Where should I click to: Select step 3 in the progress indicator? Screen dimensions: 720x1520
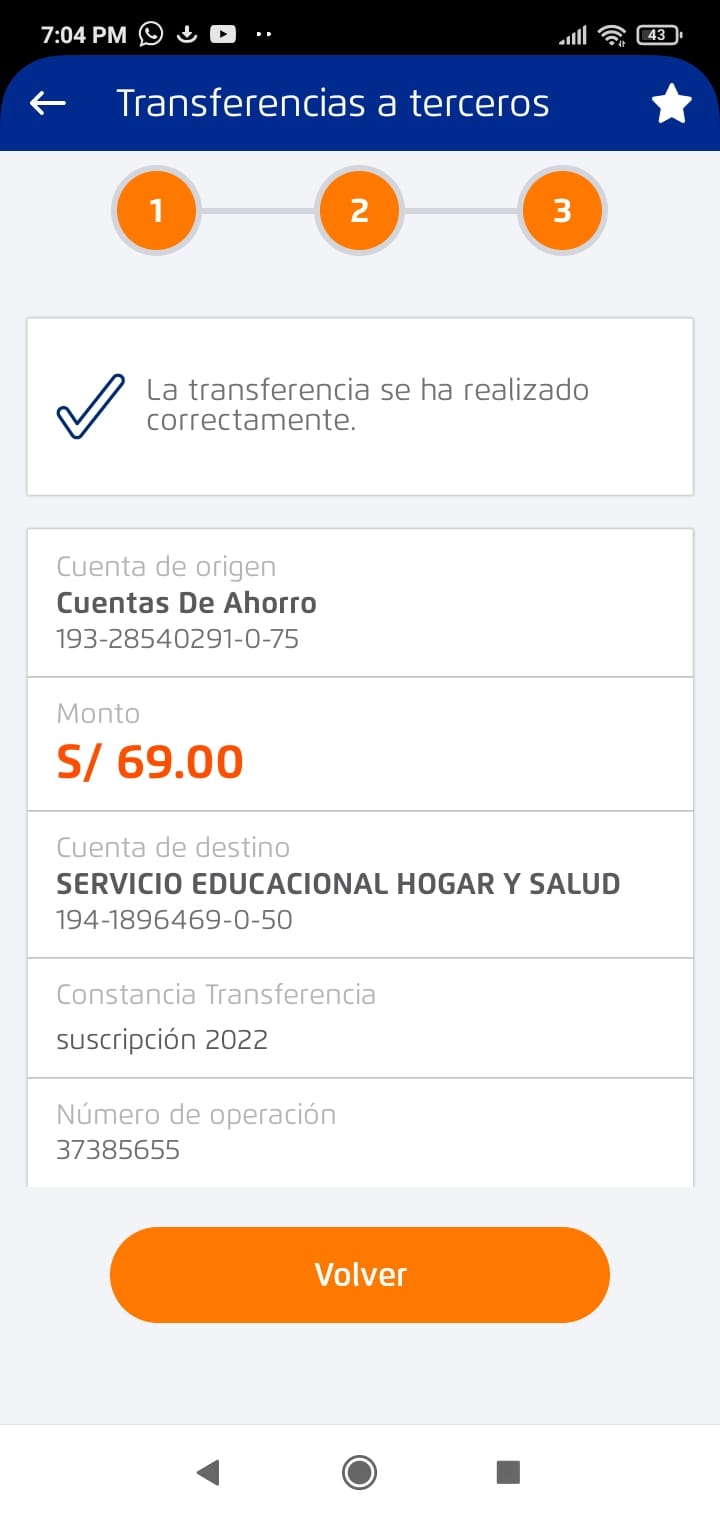coord(562,211)
